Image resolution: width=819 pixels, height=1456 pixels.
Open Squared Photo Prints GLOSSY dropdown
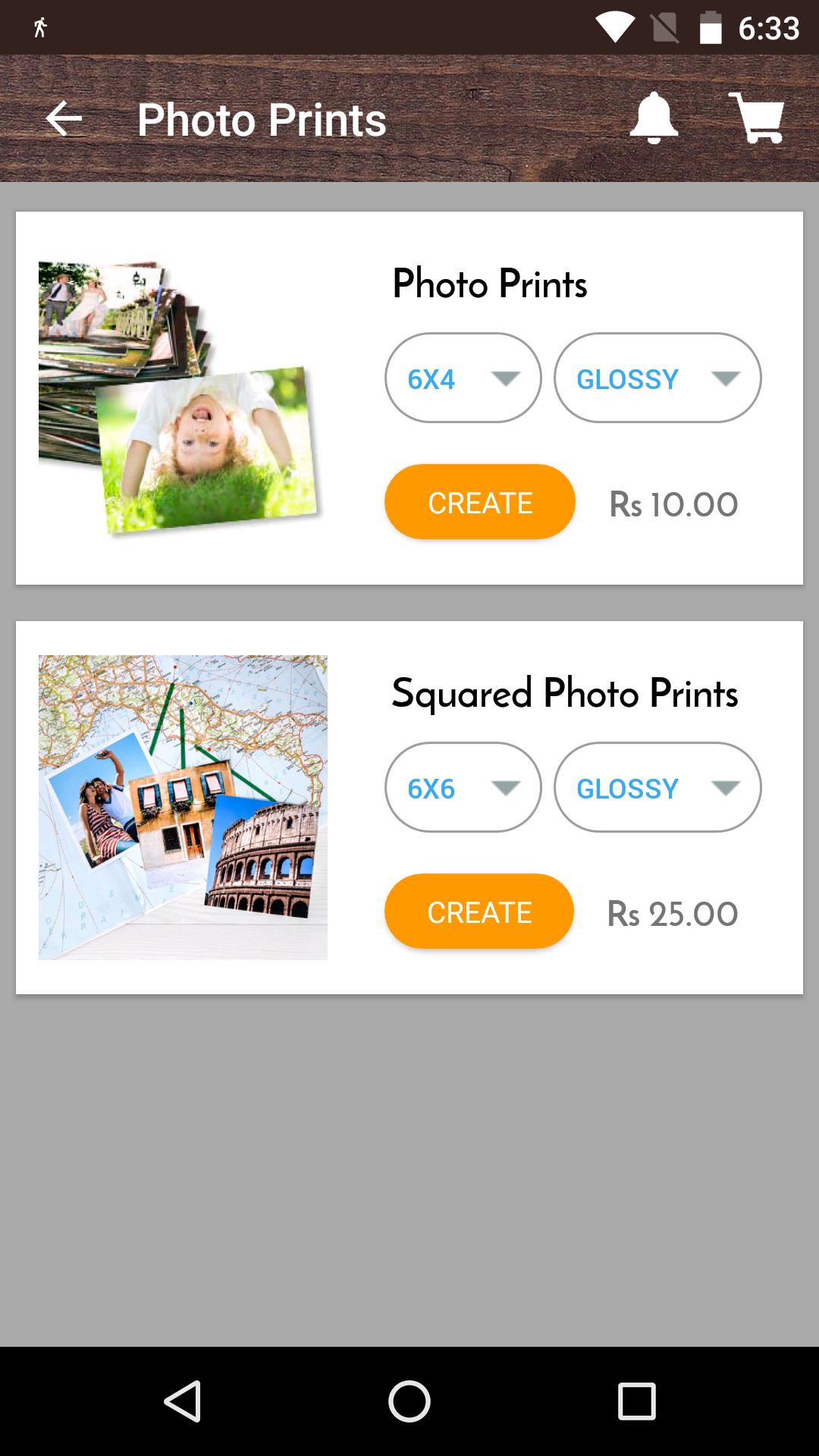click(x=657, y=787)
